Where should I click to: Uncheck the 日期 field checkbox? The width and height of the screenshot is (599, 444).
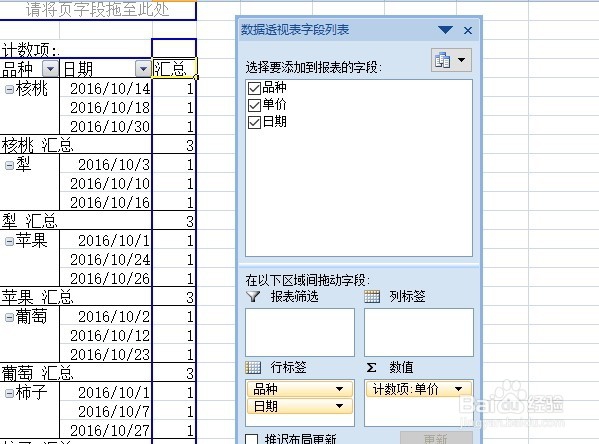[254, 122]
